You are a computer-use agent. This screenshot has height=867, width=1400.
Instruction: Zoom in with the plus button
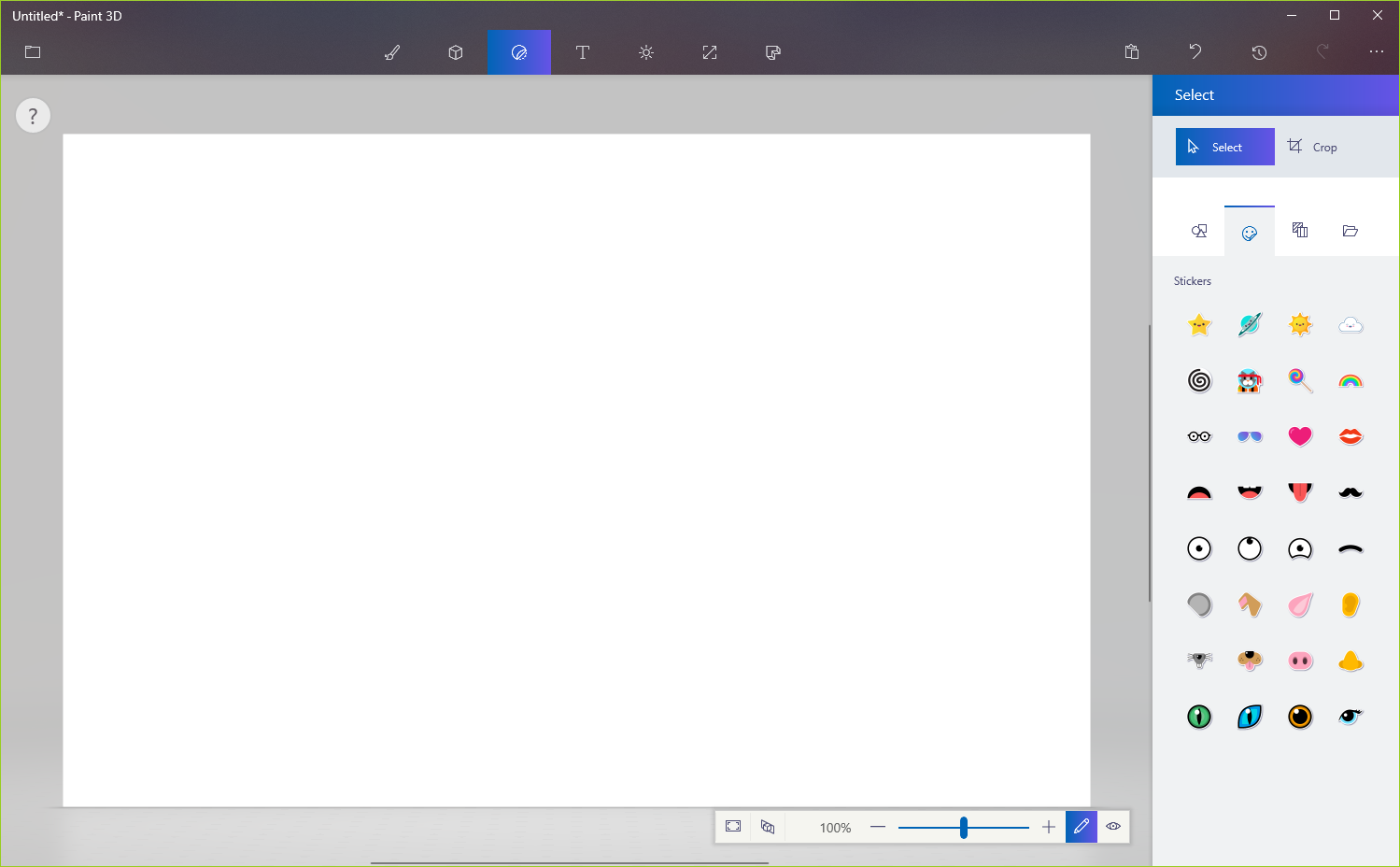[1049, 827]
